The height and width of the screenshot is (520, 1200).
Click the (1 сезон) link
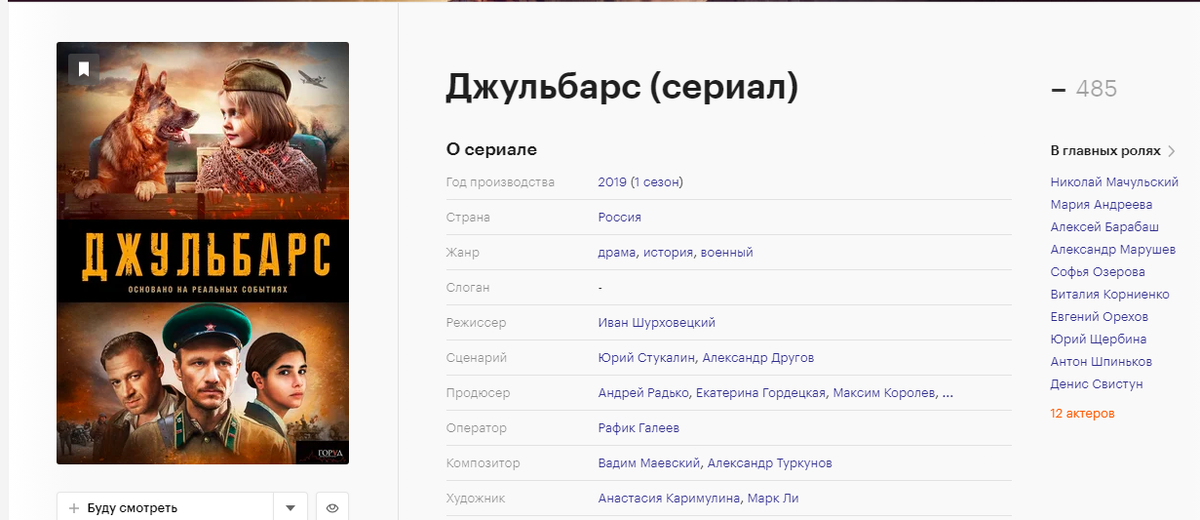pyautogui.click(x=657, y=182)
